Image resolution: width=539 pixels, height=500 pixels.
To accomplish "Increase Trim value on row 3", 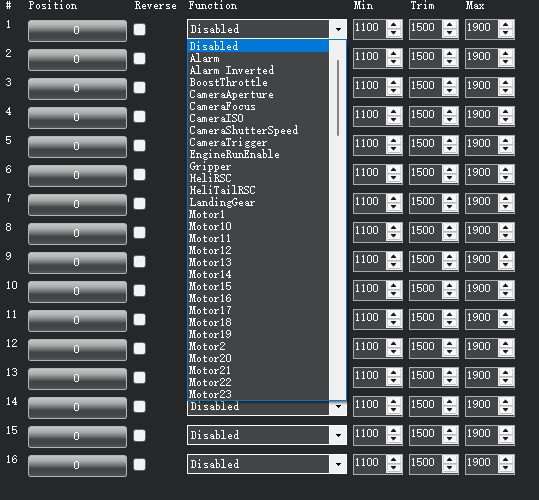I will (x=450, y=82).
